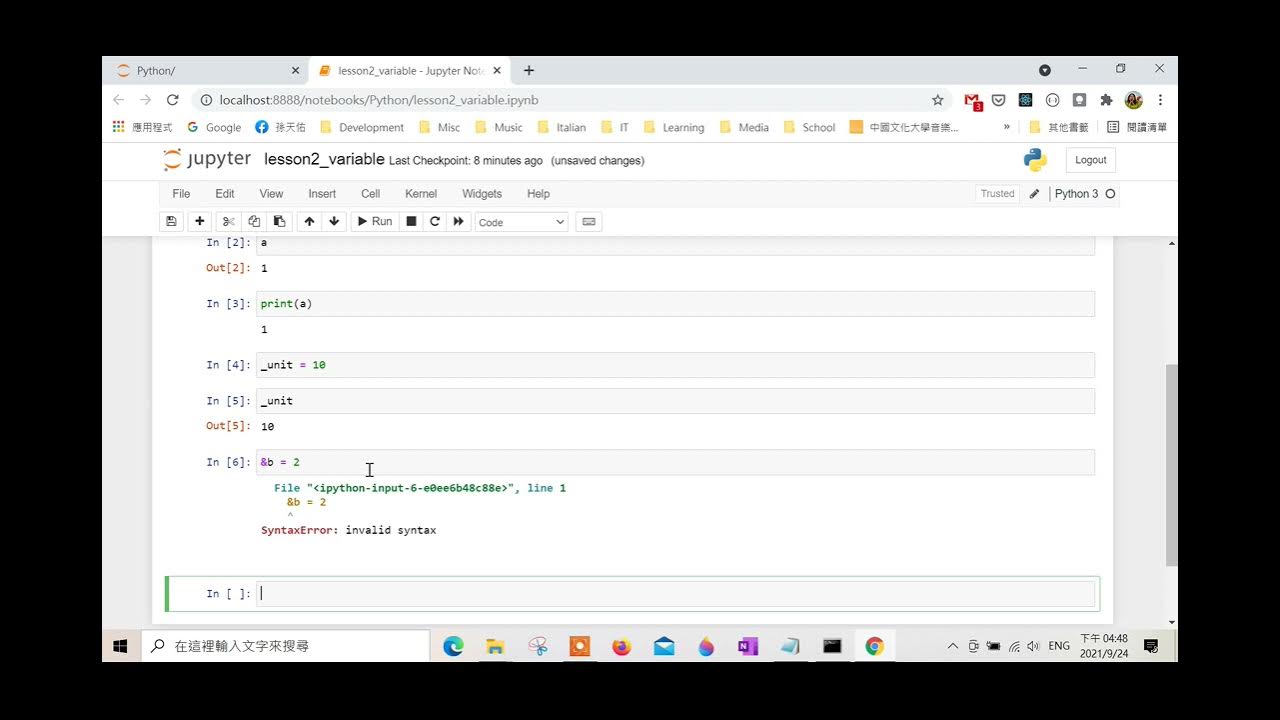Open the command palette keyboard icon
The width and height of the screenshot is (1280, 720).
click(589, 221)
